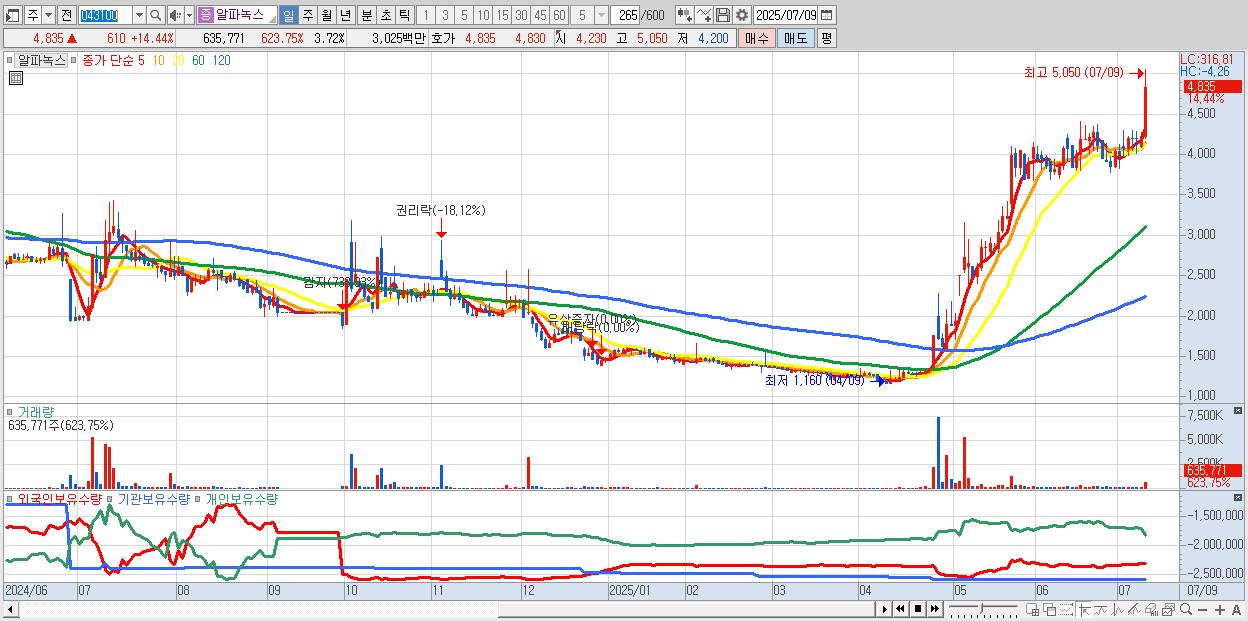Click the plus zoom-in icon
1248x621 pixels.
[1220, 609]
